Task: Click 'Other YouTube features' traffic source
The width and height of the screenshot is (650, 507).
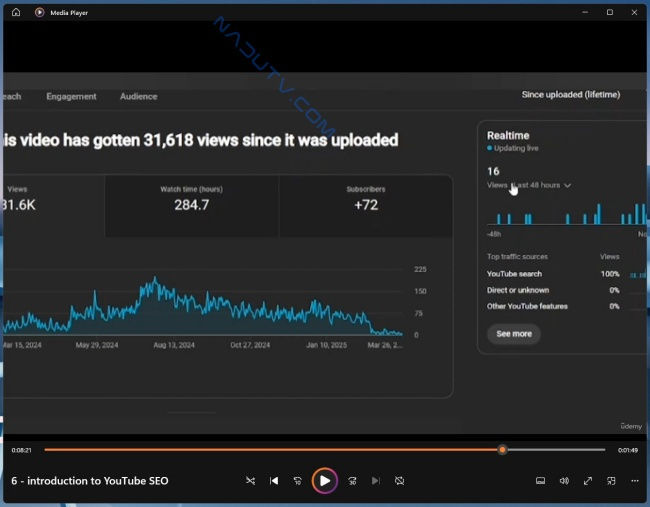Action: 527,306
